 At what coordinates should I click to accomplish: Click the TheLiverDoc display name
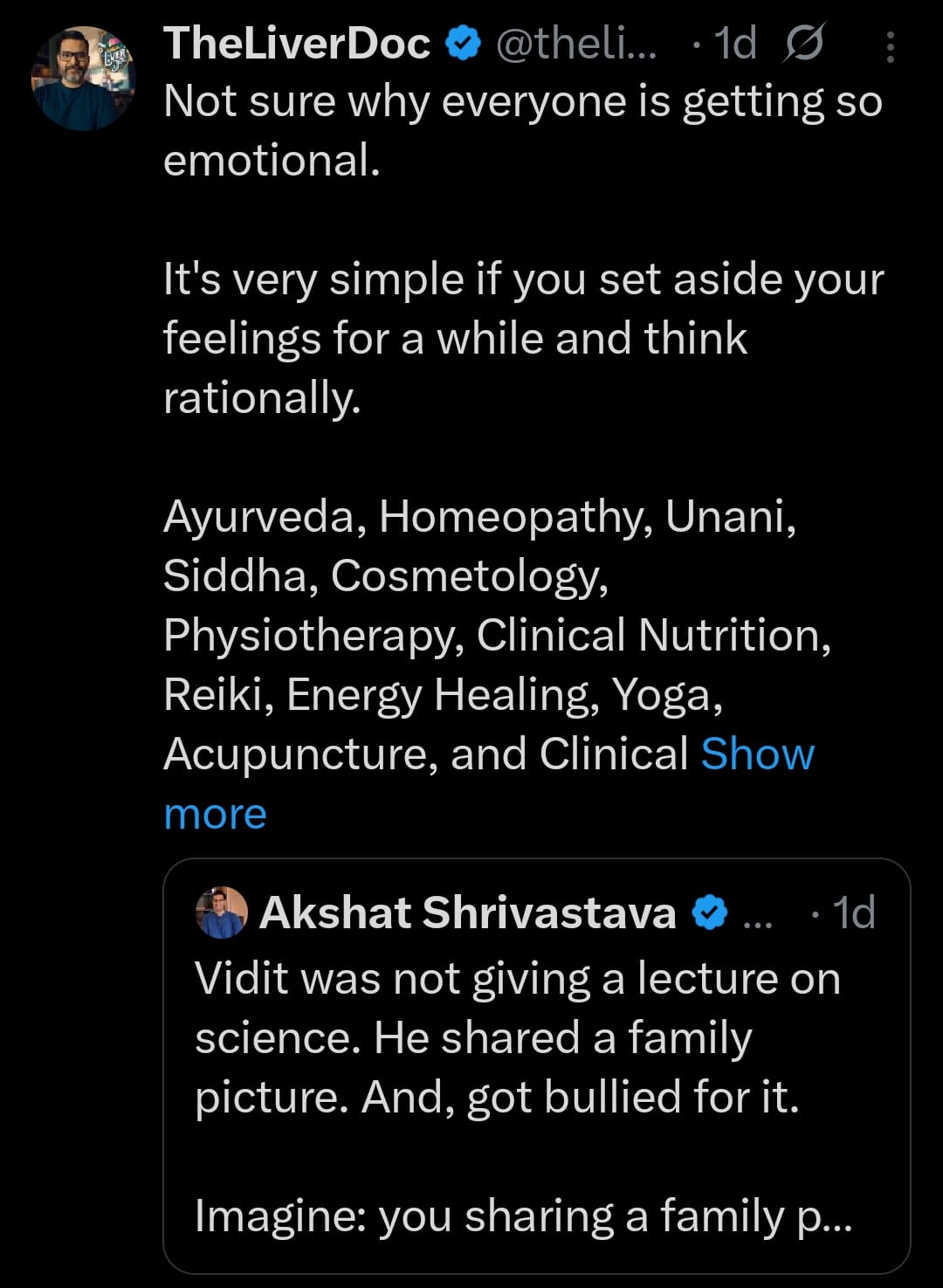pyautogui.click(x=297, y=43)
